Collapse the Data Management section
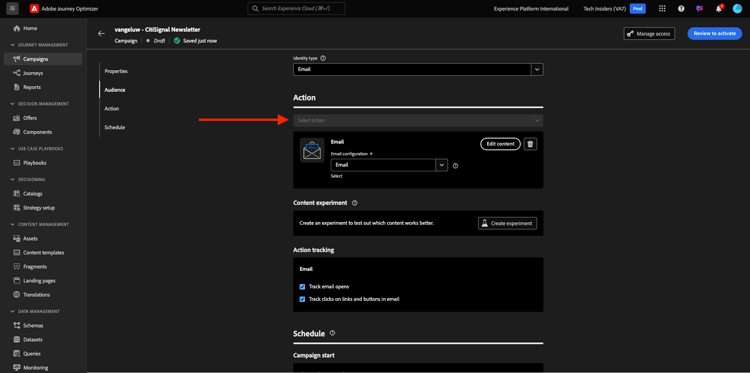Image resolution: width=750 pixels, height=373 pixels. pyautogui.click(x=12, y=311)
